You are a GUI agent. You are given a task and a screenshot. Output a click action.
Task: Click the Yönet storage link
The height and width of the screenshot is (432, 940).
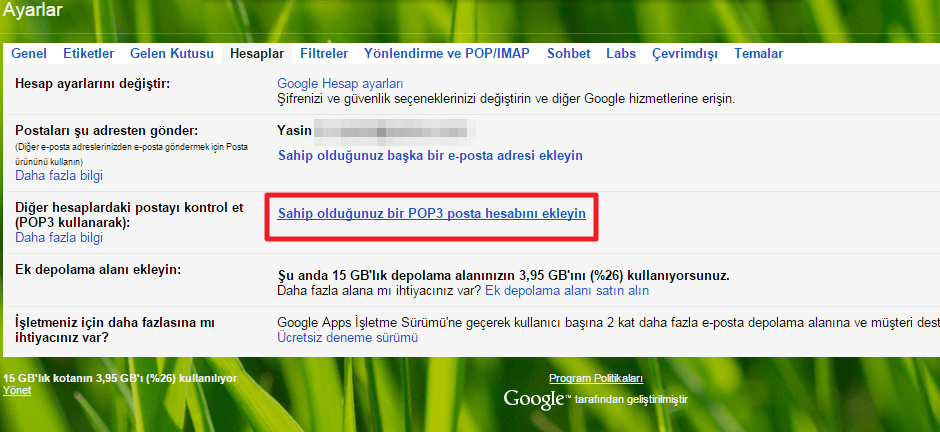17,390
